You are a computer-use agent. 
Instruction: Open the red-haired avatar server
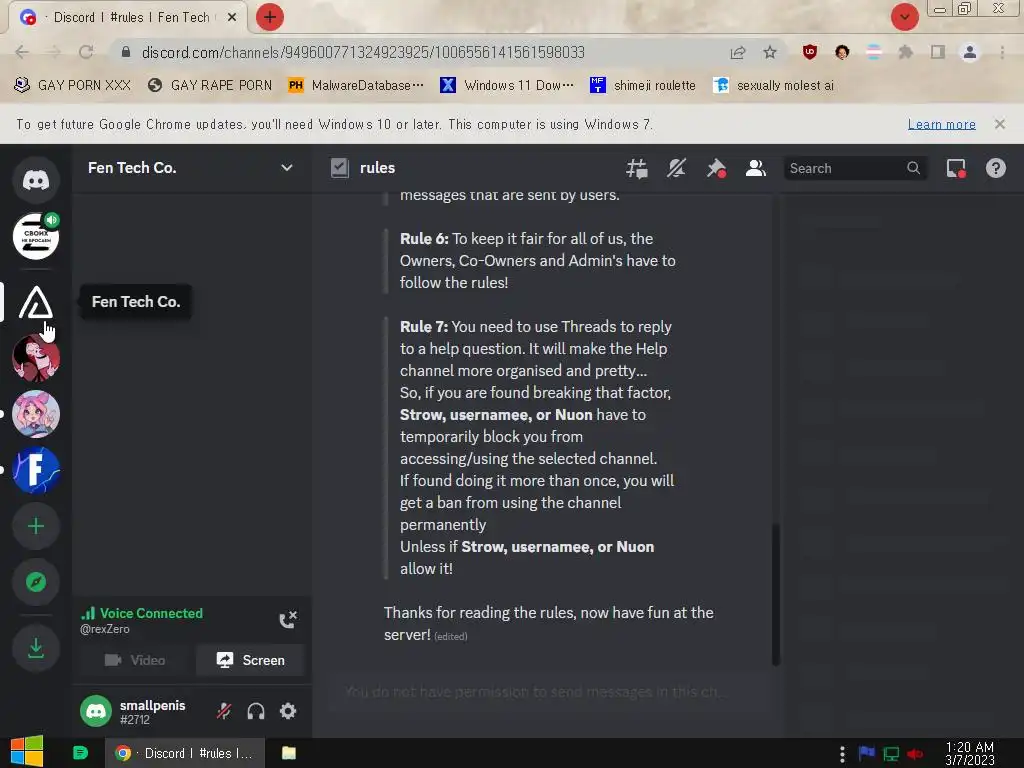pyautogui.click(x=36, y=358)
